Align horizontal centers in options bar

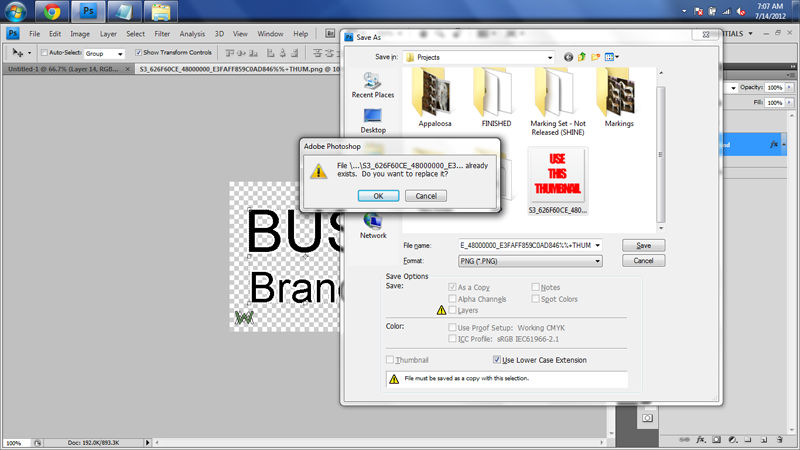click(x=283, y=53)
